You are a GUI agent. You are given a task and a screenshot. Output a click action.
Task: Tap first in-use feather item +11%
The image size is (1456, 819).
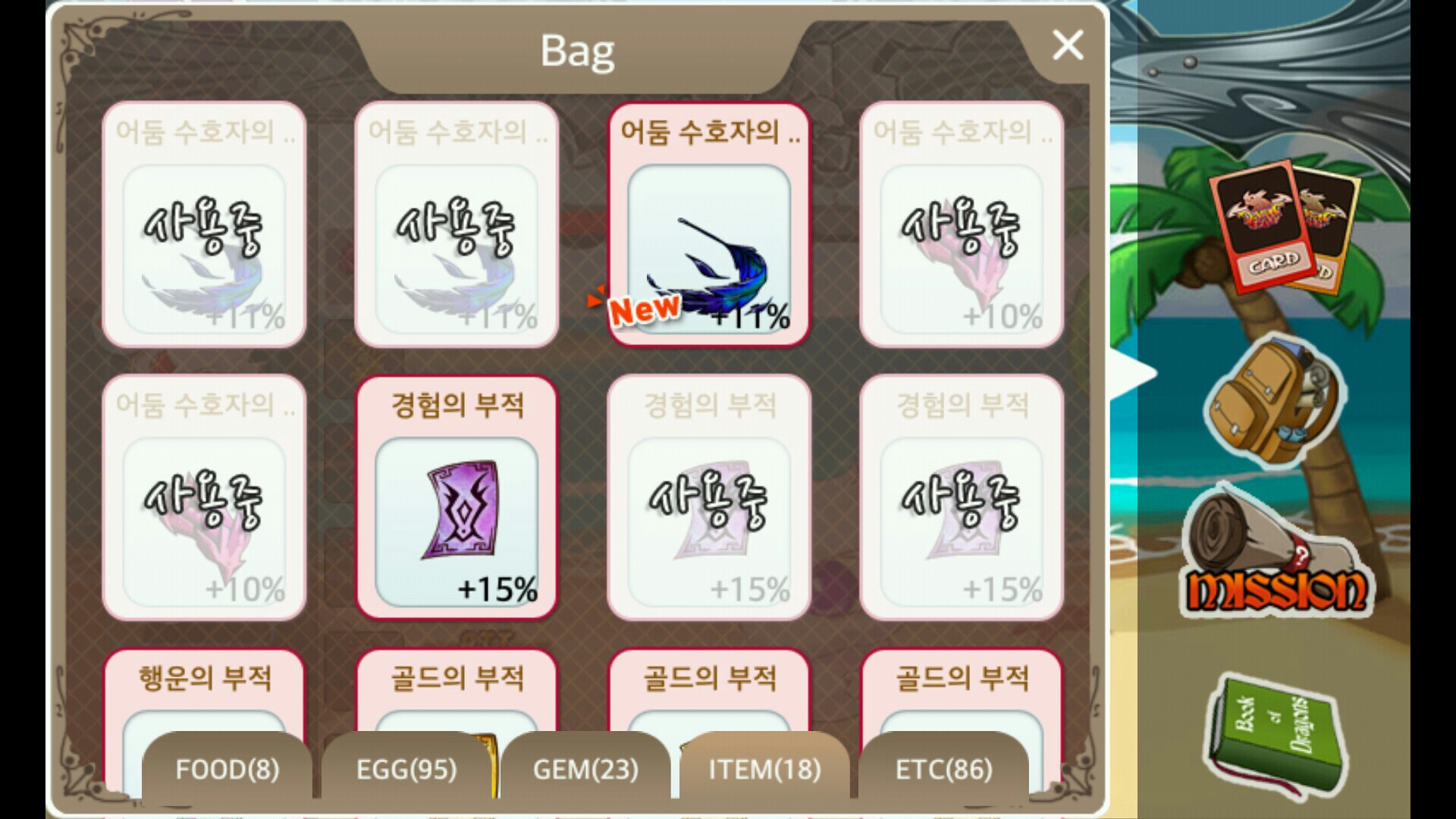click(x=204, y=225)
